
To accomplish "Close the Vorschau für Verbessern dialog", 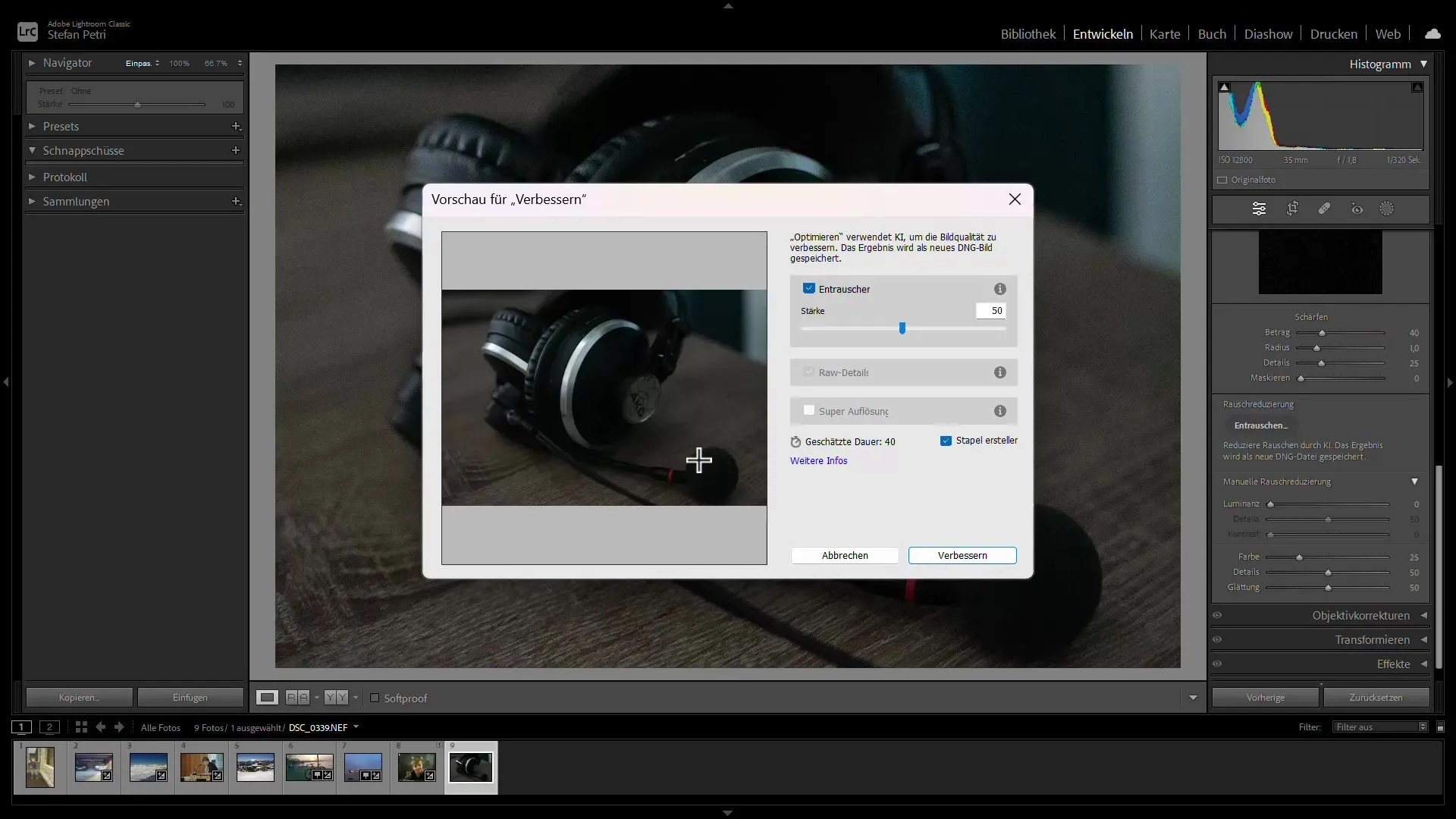I will 1015,199.
